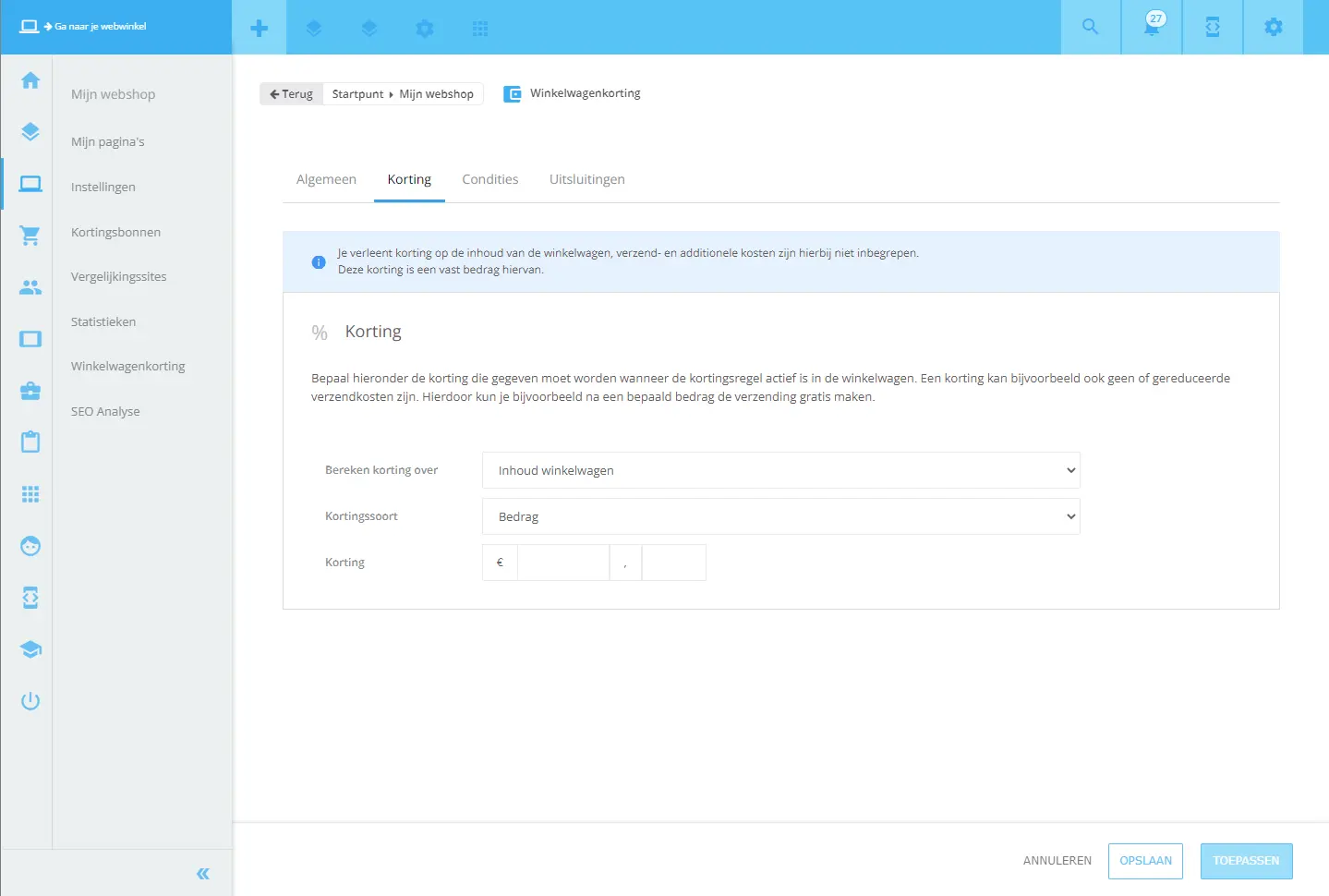Collapse the sidebar with double chevron
Image resolution: width=1329 pixels, height=896 pixels.
click(x=203, y=874)
